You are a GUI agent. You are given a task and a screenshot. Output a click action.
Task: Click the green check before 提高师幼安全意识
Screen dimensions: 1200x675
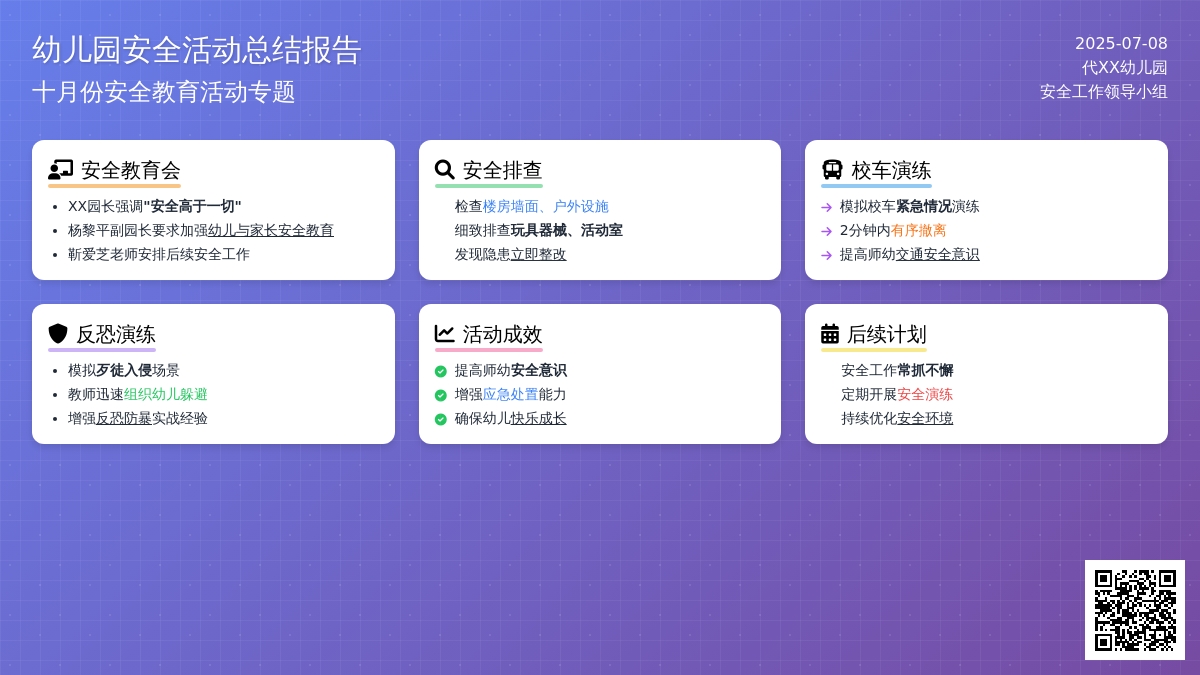[441, 371]
